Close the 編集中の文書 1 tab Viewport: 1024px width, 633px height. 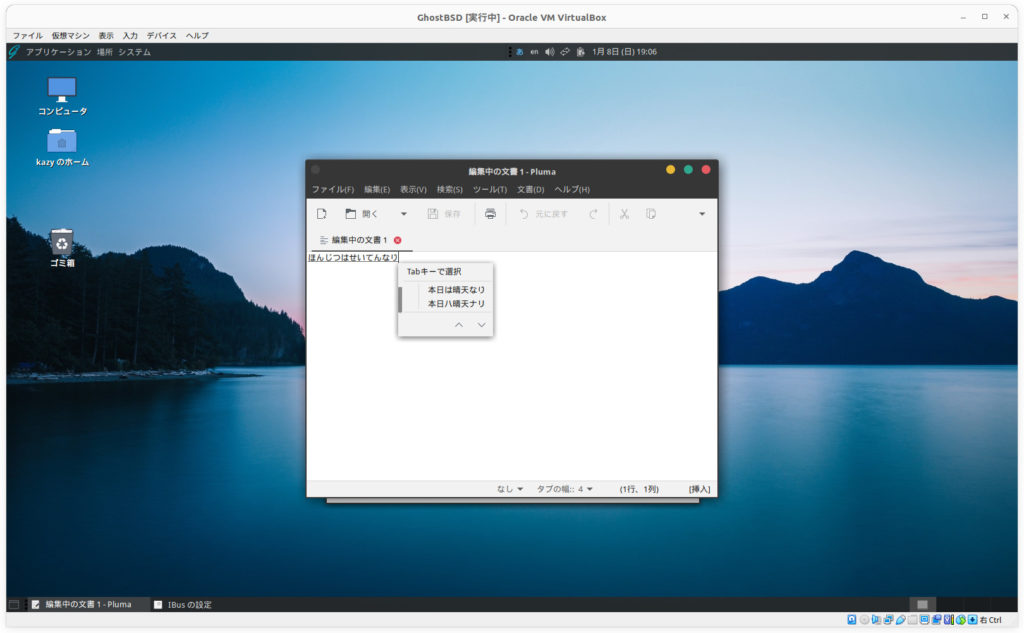[398, 240]
